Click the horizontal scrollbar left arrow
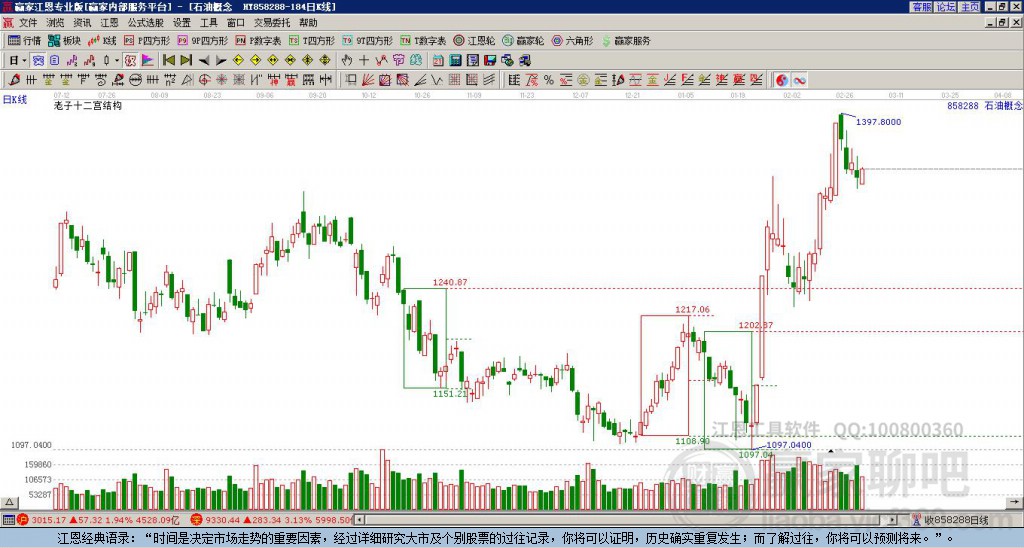The image size is (1024, 548). tap(360, 520)
